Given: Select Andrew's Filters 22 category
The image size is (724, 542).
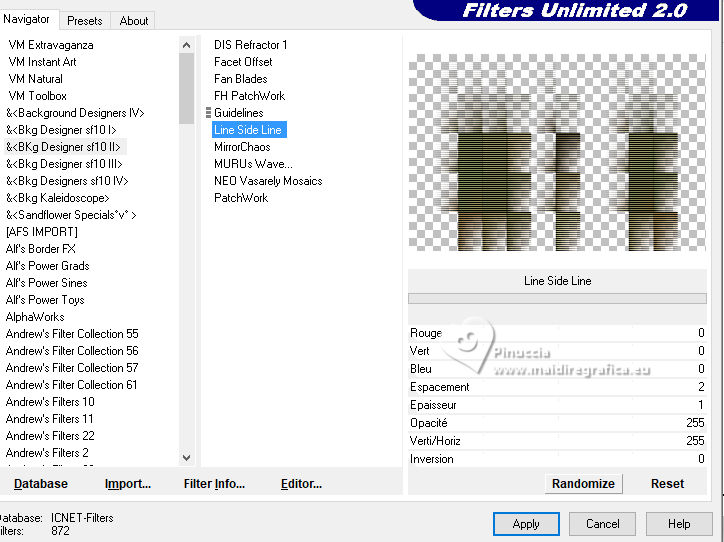Looking at the screenshot, I should pos(50,436).
